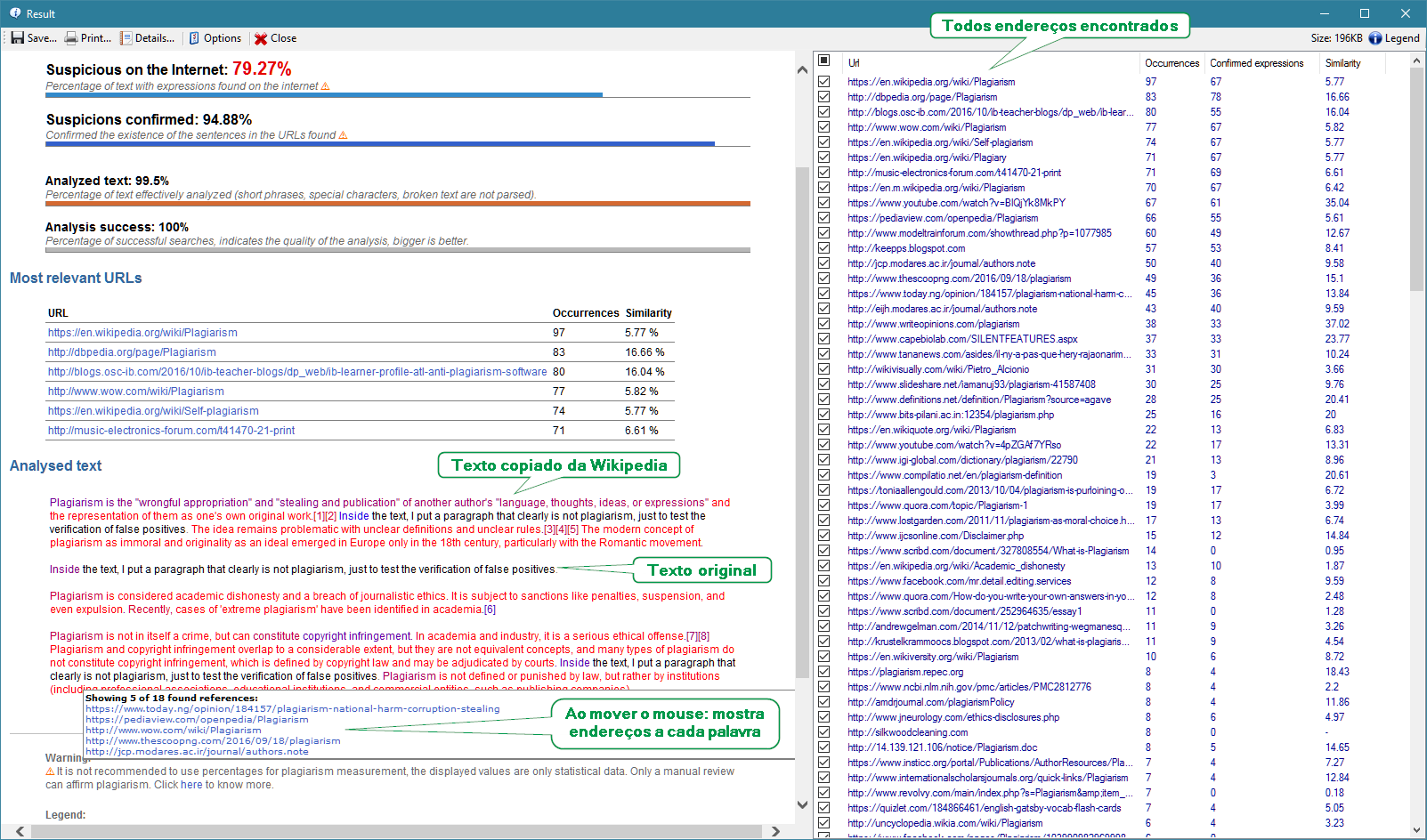Open Details via the notepad icon
The image size is (1427, 840).
[x=124, y=37]
